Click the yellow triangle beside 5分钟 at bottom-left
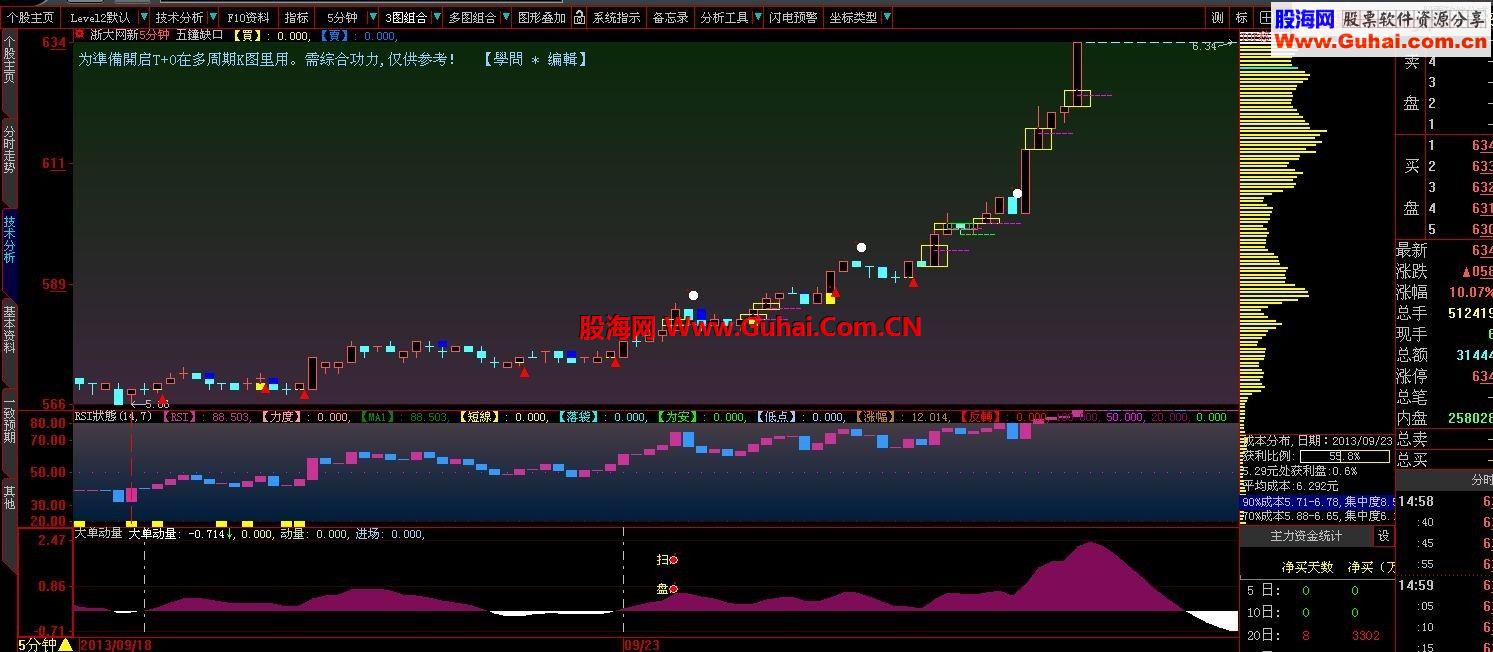Image resolution: width=1493 pixels, height=652 pixels. pos(64,645)
